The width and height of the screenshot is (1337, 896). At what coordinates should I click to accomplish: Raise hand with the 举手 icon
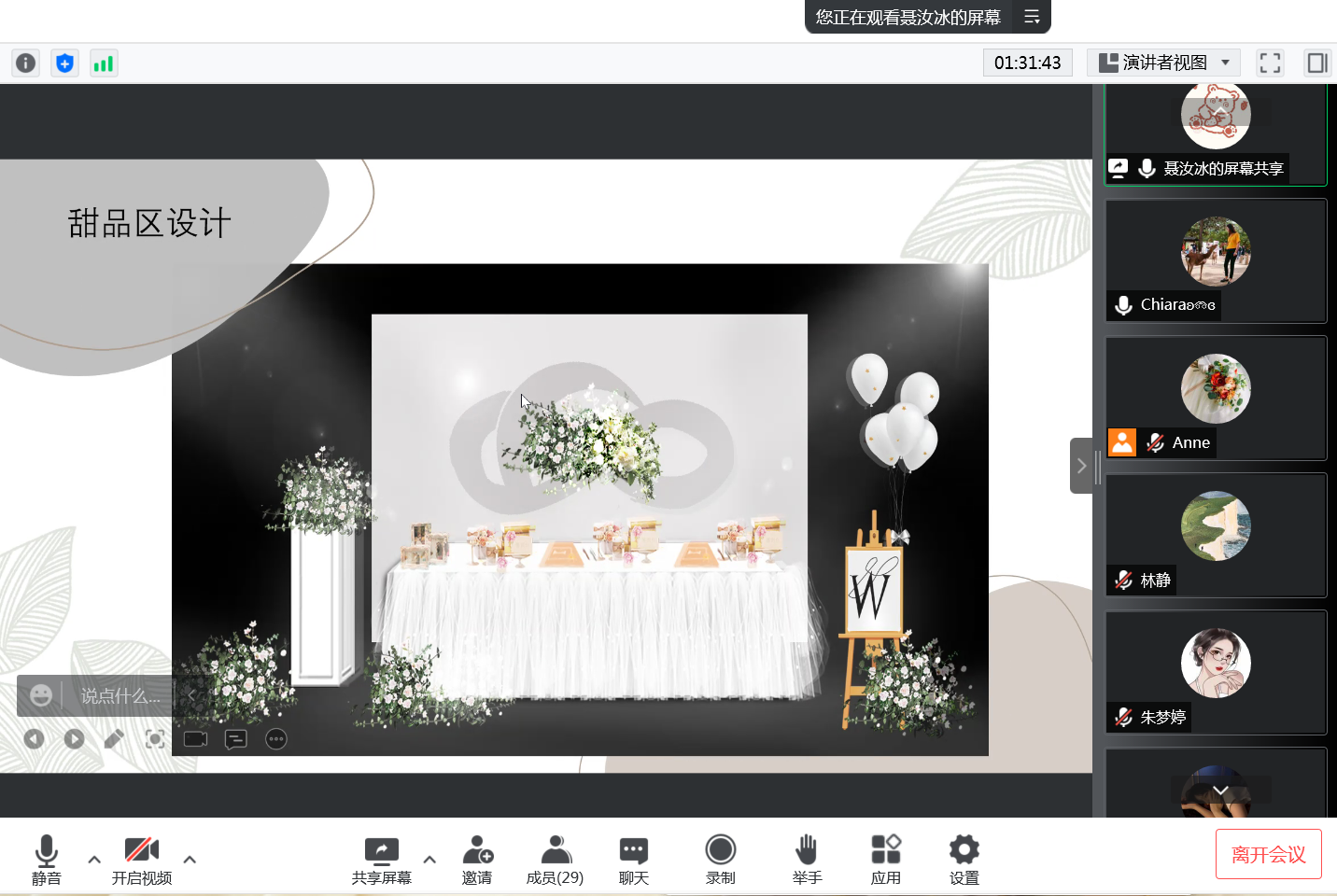807,859
